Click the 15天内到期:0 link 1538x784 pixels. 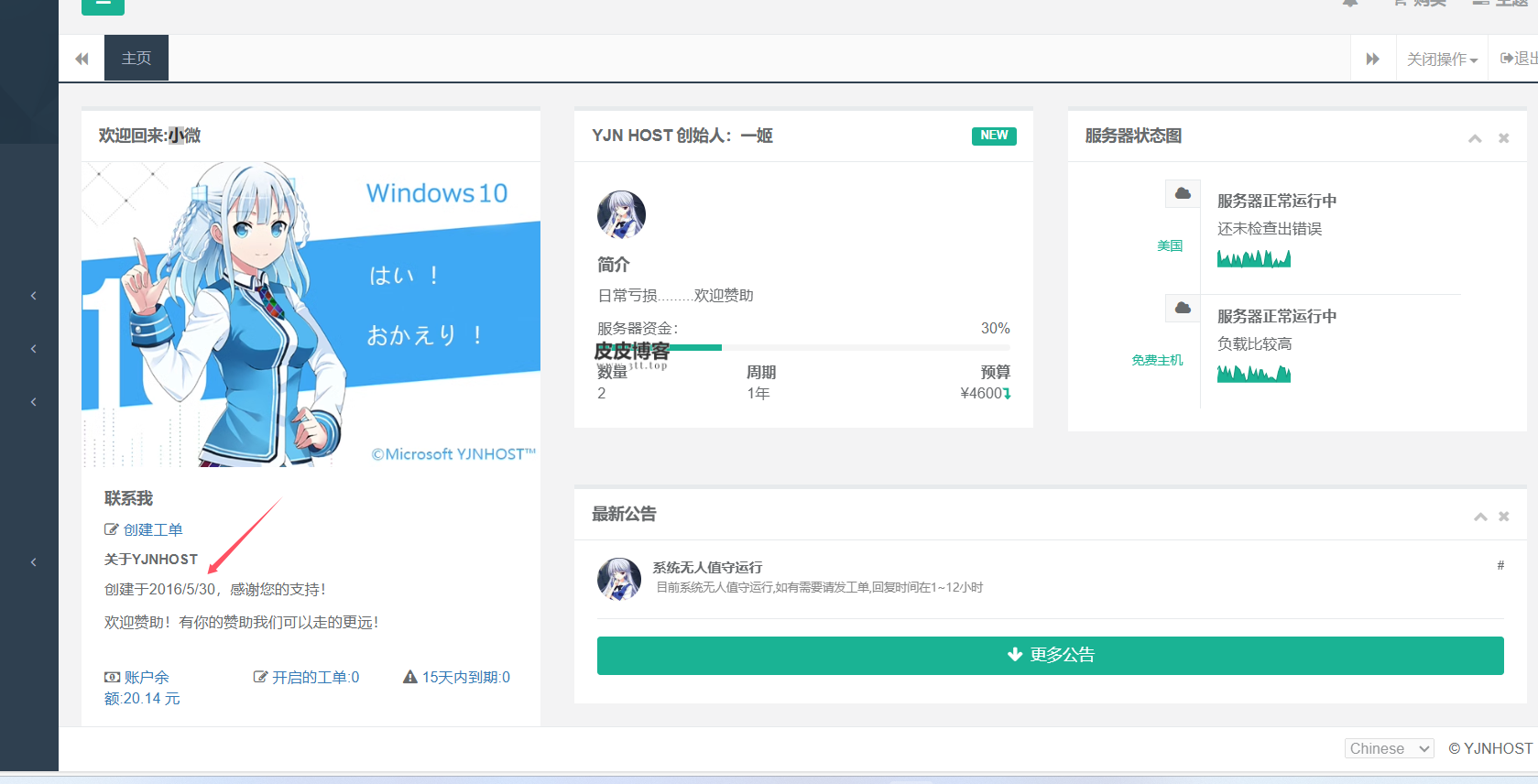coord(457,677)
